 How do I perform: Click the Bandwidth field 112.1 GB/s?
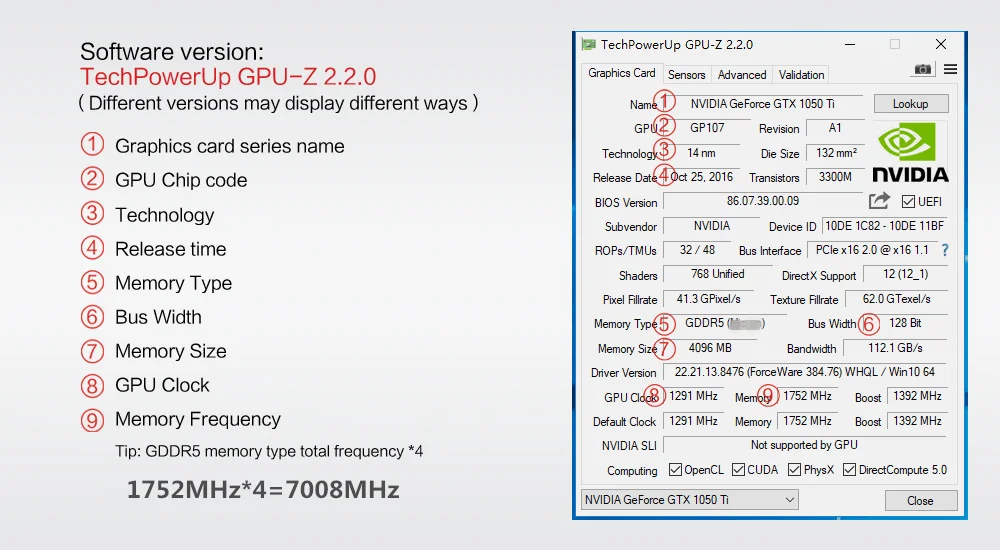(895, 348)
